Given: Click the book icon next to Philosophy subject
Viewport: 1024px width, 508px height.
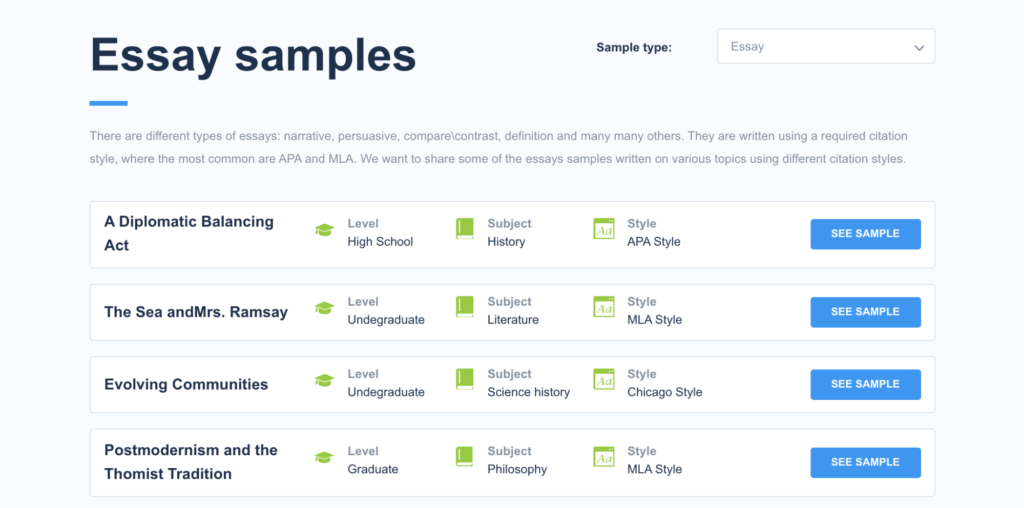Looking at the screenshot, I should pos(464,457).
